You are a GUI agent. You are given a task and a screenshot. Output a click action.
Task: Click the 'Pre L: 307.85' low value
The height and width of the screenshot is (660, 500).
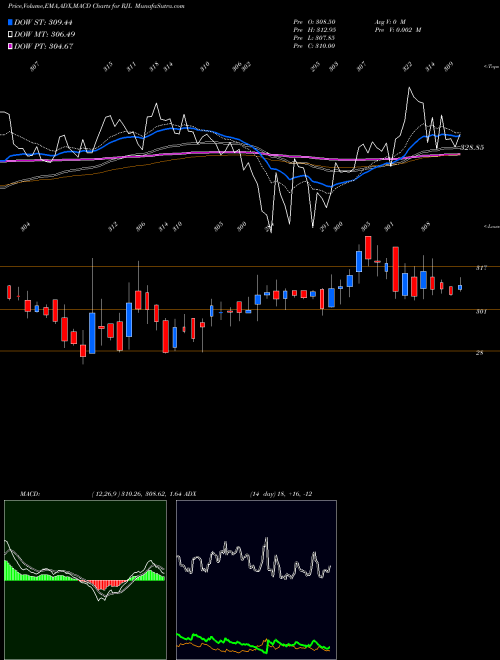click(314, 38)
